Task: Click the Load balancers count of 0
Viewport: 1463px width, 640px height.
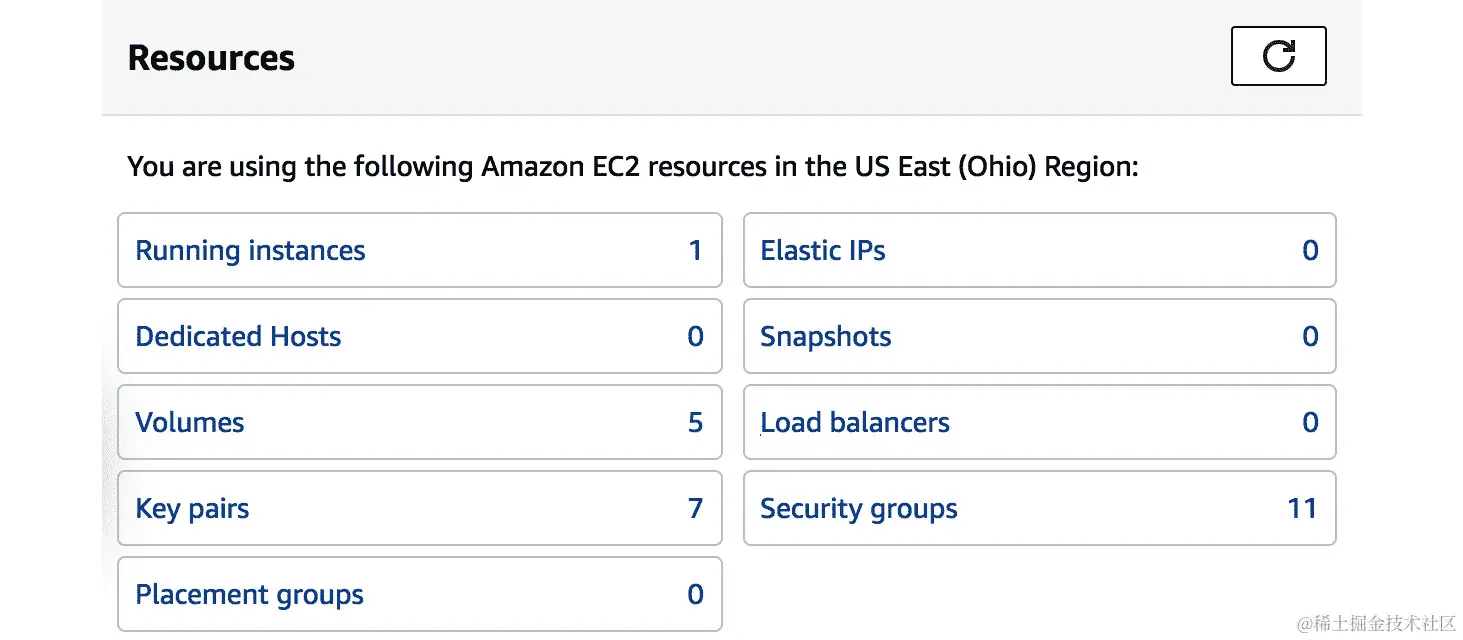Action: (1310, 422)
